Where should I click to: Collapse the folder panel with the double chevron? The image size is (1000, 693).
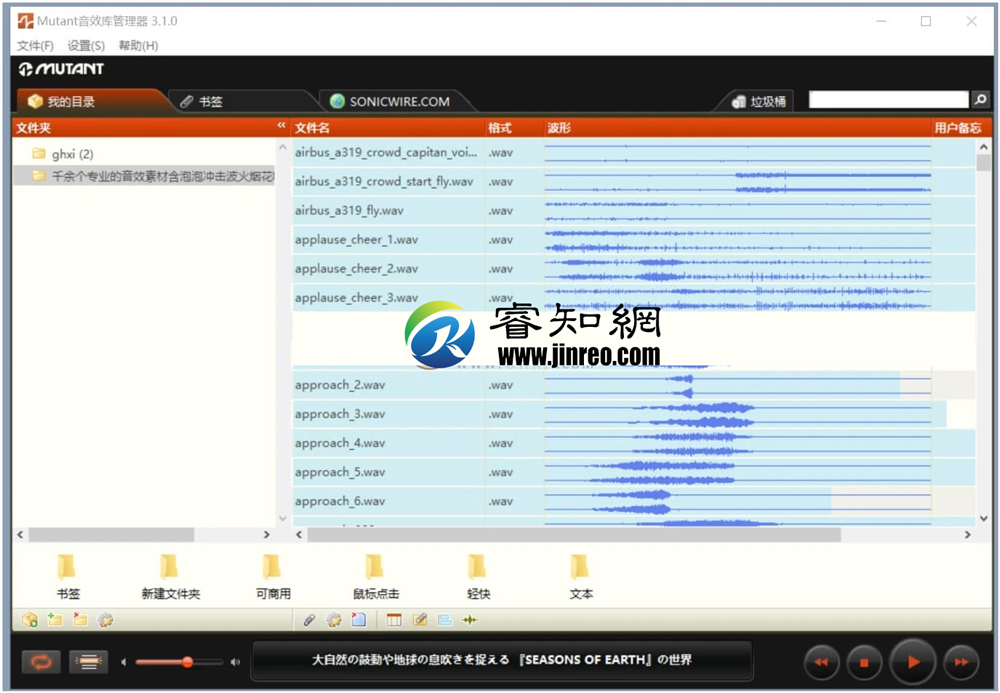[x=281, y=127]
